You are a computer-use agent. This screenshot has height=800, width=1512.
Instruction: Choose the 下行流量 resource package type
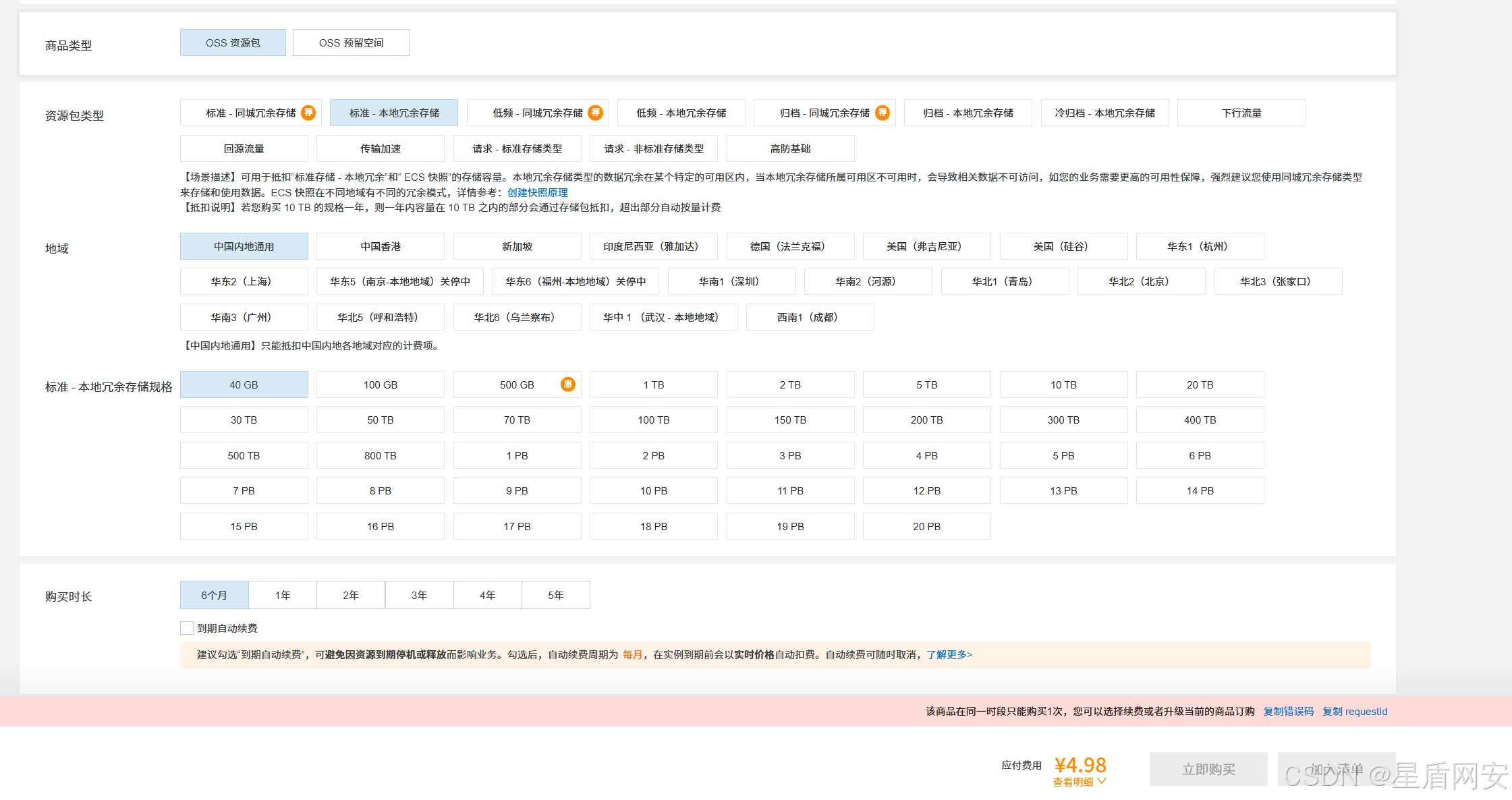click(1241, 113)
